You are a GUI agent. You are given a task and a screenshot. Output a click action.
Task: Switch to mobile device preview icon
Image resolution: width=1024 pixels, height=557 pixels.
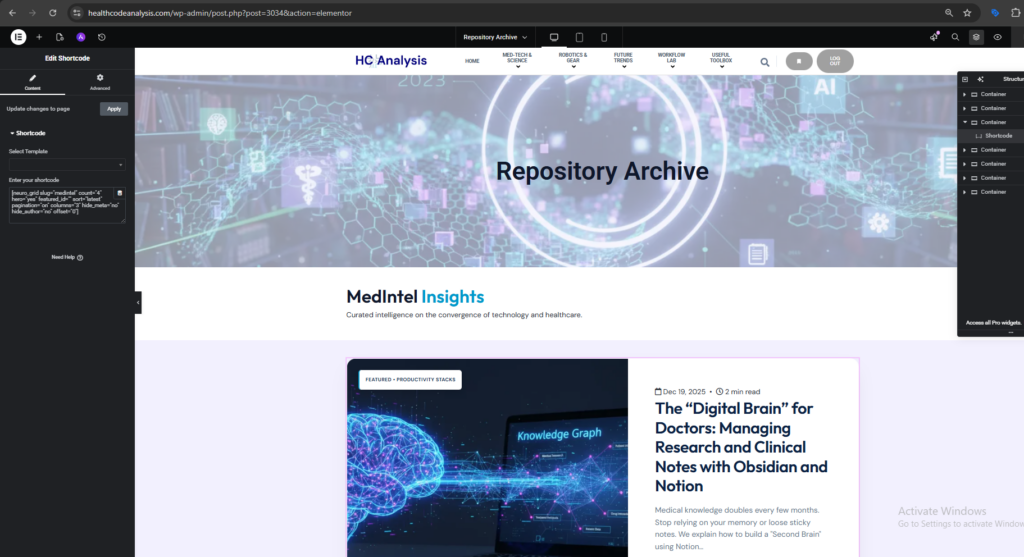coord(604,37)
